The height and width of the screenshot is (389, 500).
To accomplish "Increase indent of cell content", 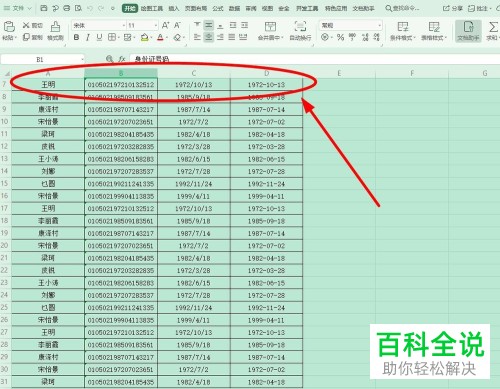I will pos(245,25).
